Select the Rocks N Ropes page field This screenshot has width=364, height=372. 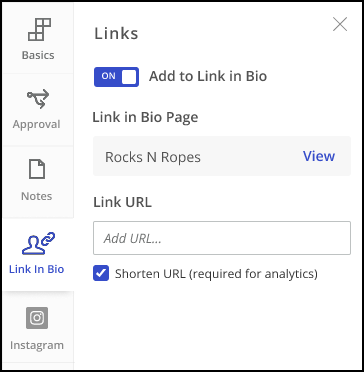click(x=222, y=156)
